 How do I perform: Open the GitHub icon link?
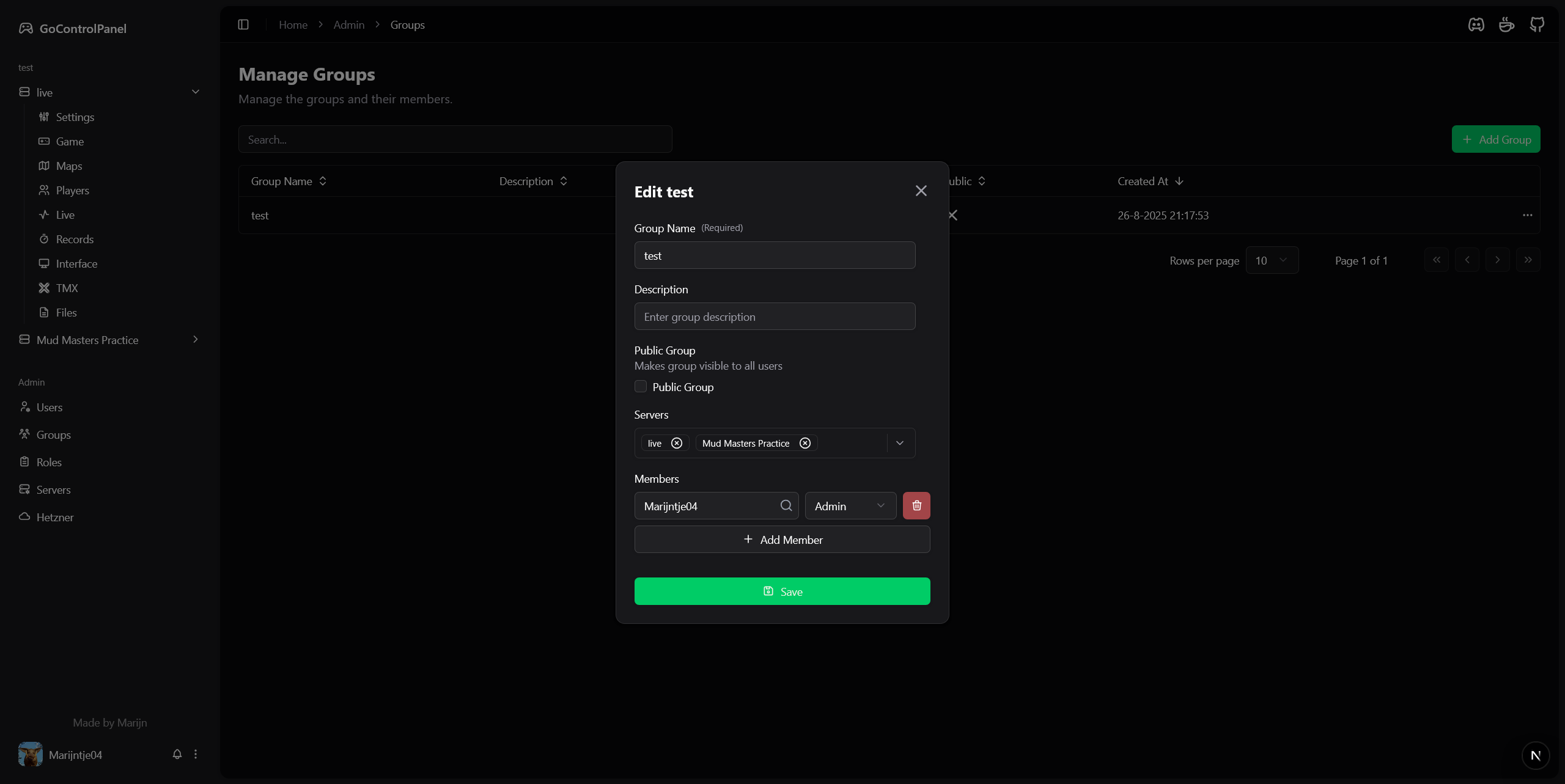click(1537, 24)
